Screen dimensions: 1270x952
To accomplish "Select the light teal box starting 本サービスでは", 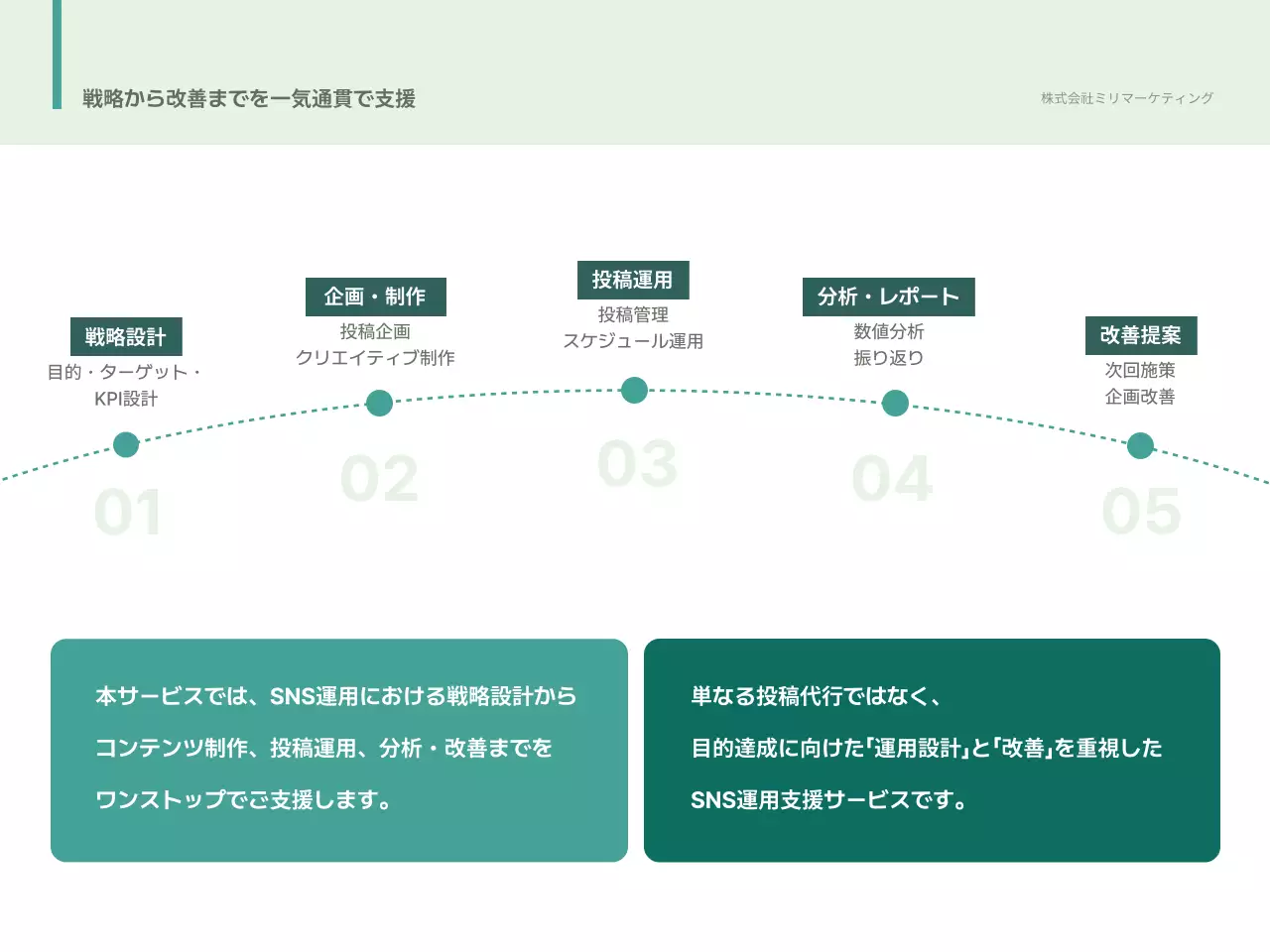I will tap(339, 750).
